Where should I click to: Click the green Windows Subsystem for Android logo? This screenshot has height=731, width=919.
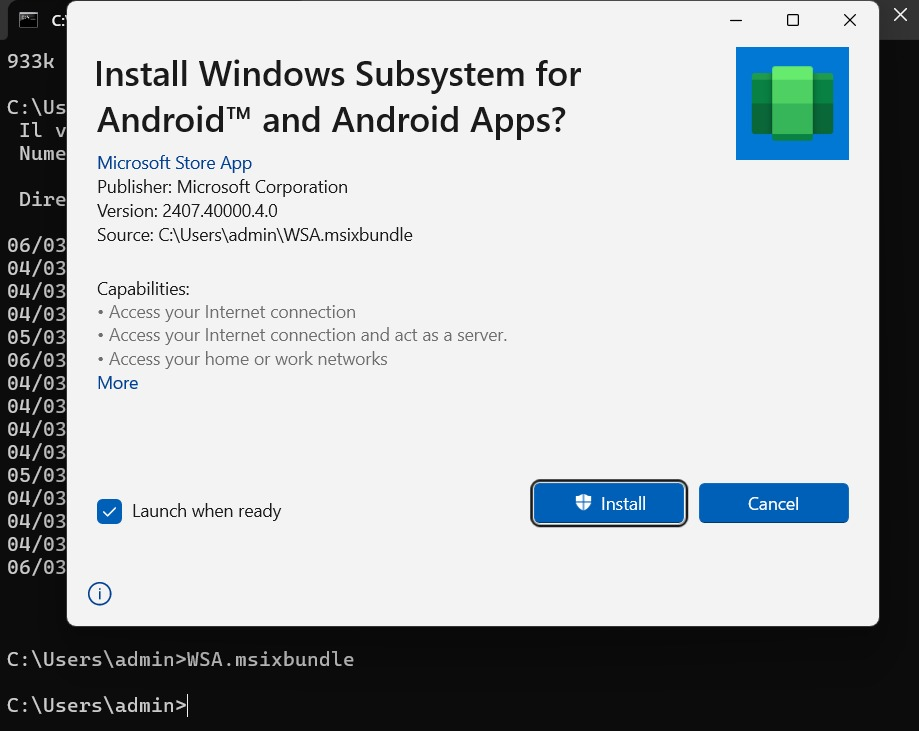[x=792, y=103]
